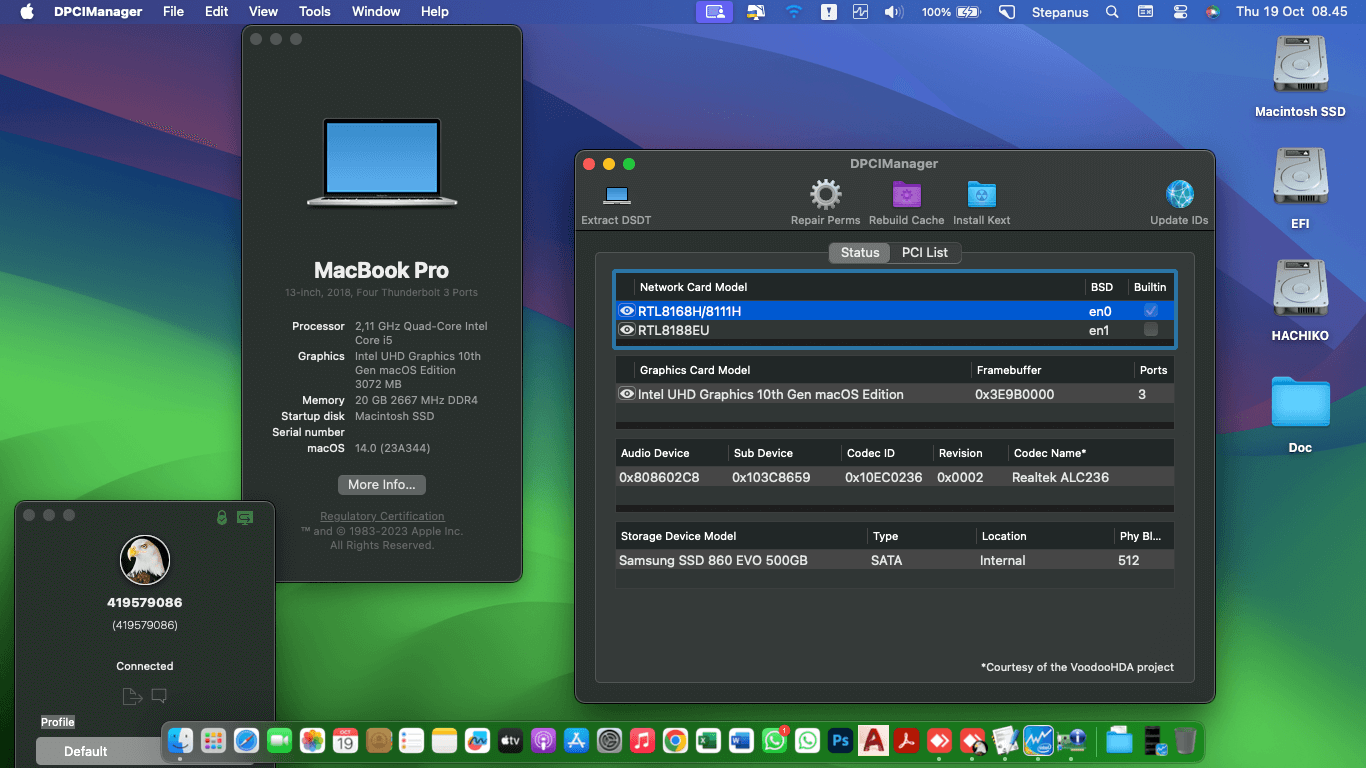Select the Samsung SSD 860 EVO 500GB row
Screen dimensions: 1366x768
[x=895, y=560]
